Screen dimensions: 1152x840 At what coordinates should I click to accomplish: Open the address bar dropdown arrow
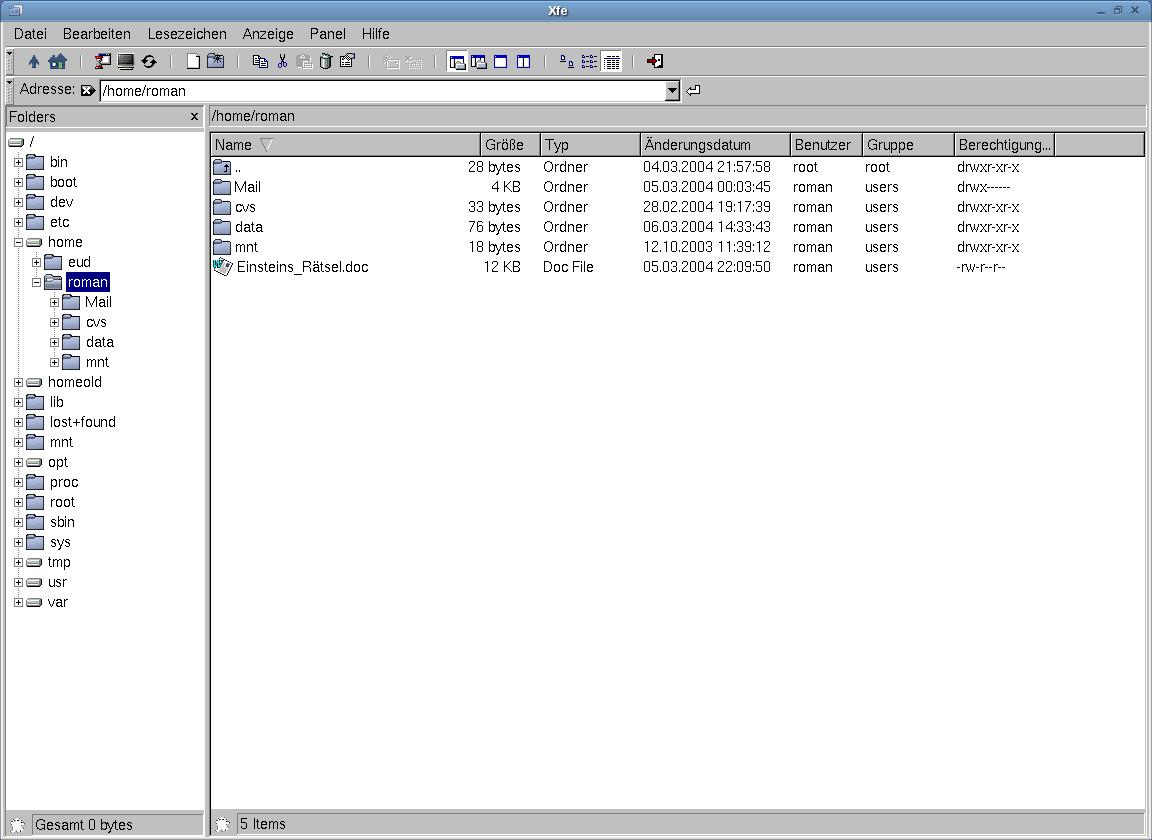[x=672, y=91]
